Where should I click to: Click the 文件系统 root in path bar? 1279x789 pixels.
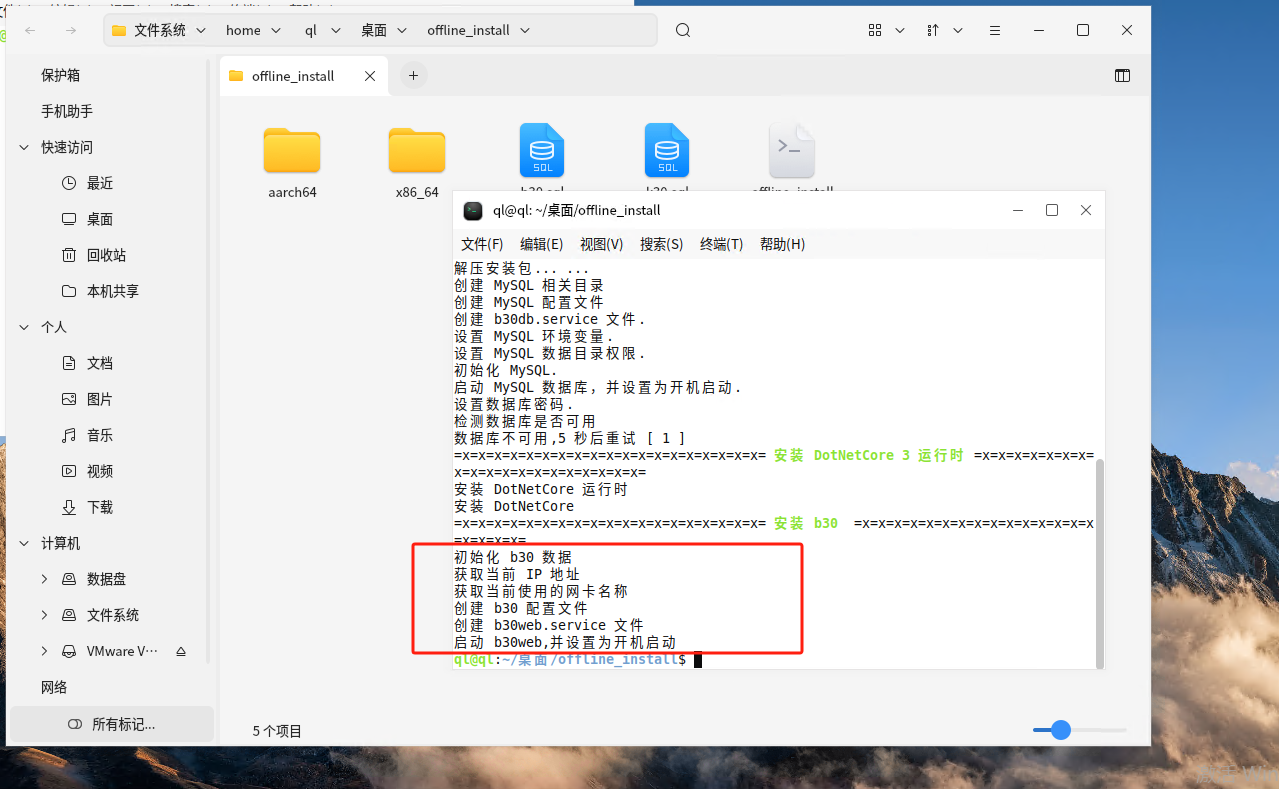click(160, 30)
